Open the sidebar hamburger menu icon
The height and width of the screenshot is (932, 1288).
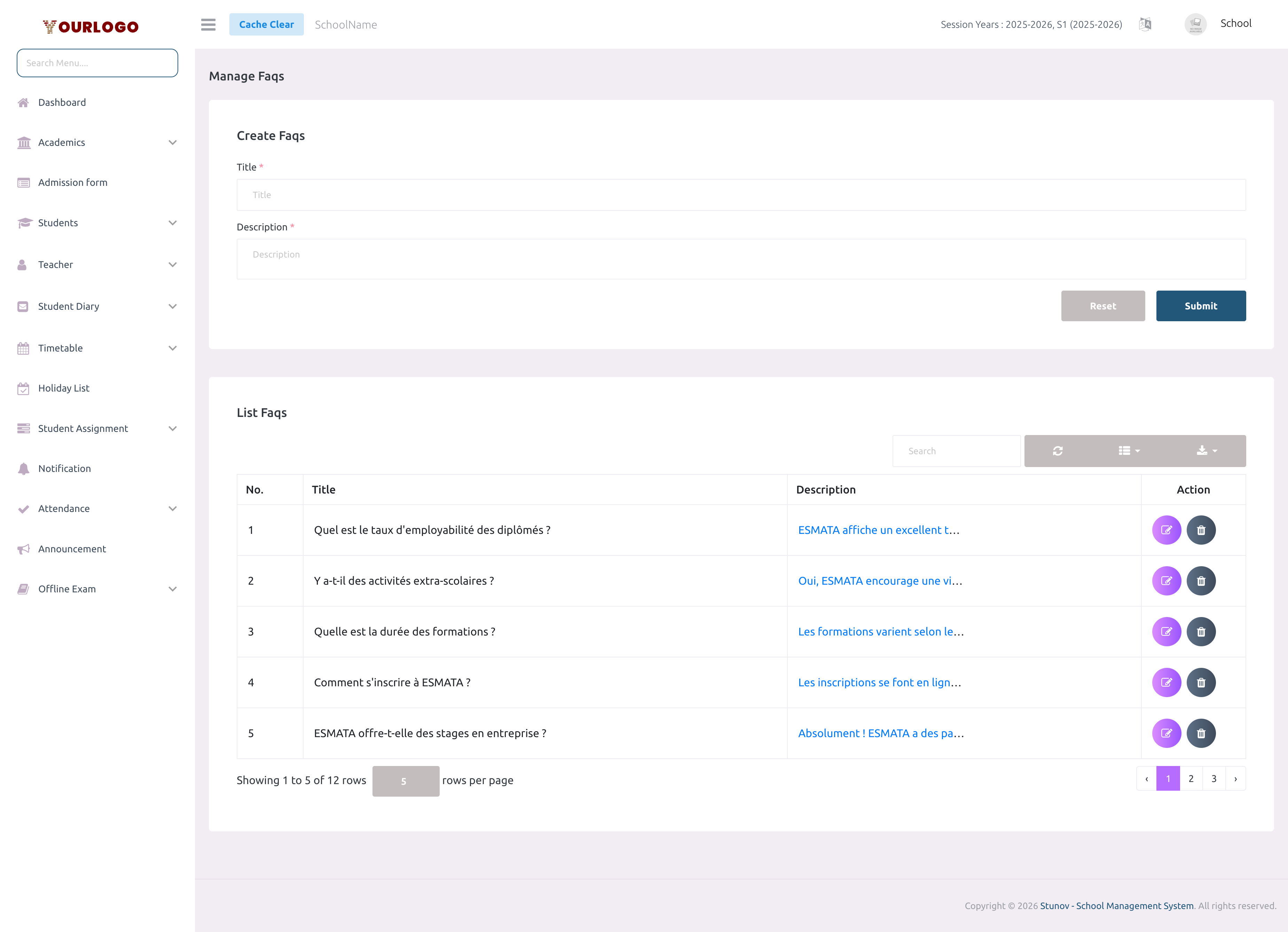(x=208, y=25)
